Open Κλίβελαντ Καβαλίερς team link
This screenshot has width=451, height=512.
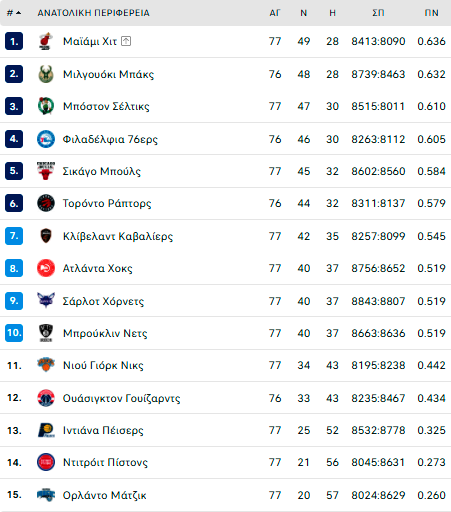(x=118, y=236)
